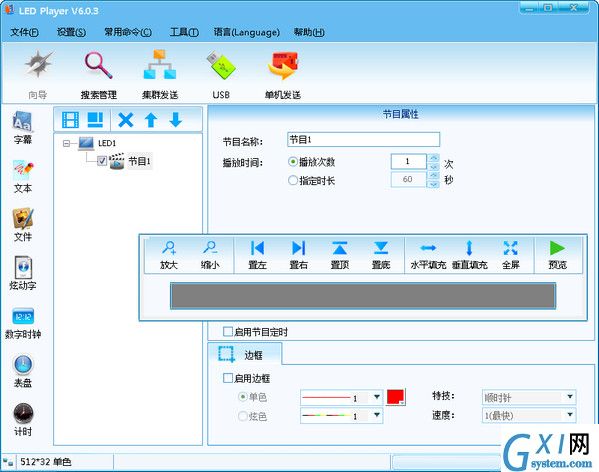The height and width of the screenshot is (472, 599).
Task: Open single color border style dropdown
Action: point(376,397)
